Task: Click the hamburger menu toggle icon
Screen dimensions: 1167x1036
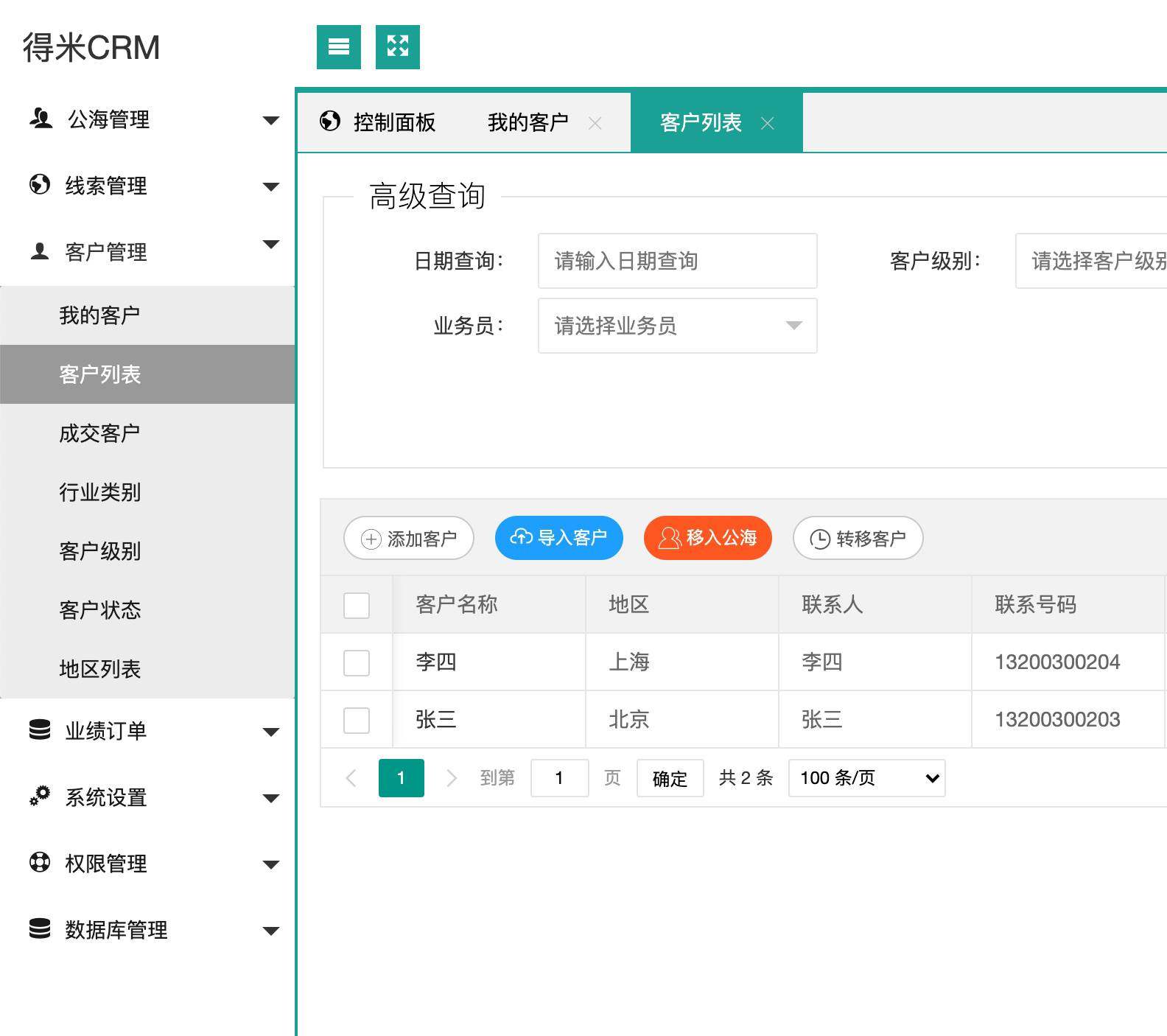Action: click(338, 47)
